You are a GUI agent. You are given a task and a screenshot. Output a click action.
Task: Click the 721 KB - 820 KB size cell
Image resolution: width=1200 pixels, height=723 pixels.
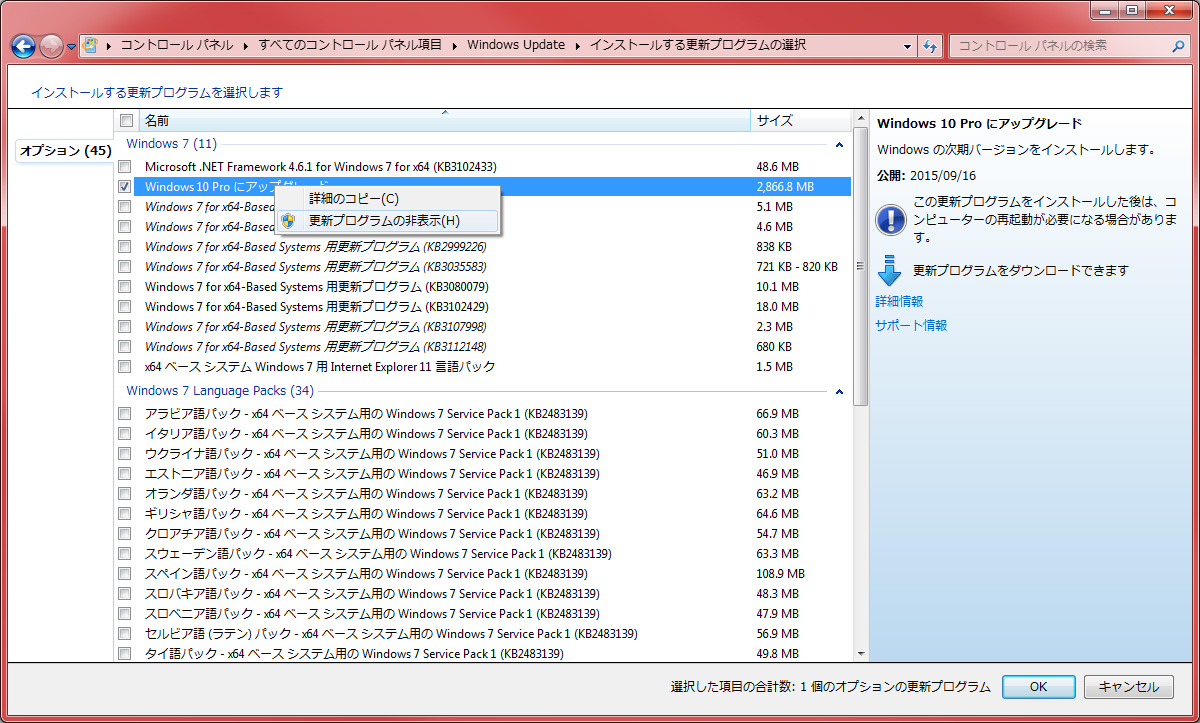click(x=797, y=267)
